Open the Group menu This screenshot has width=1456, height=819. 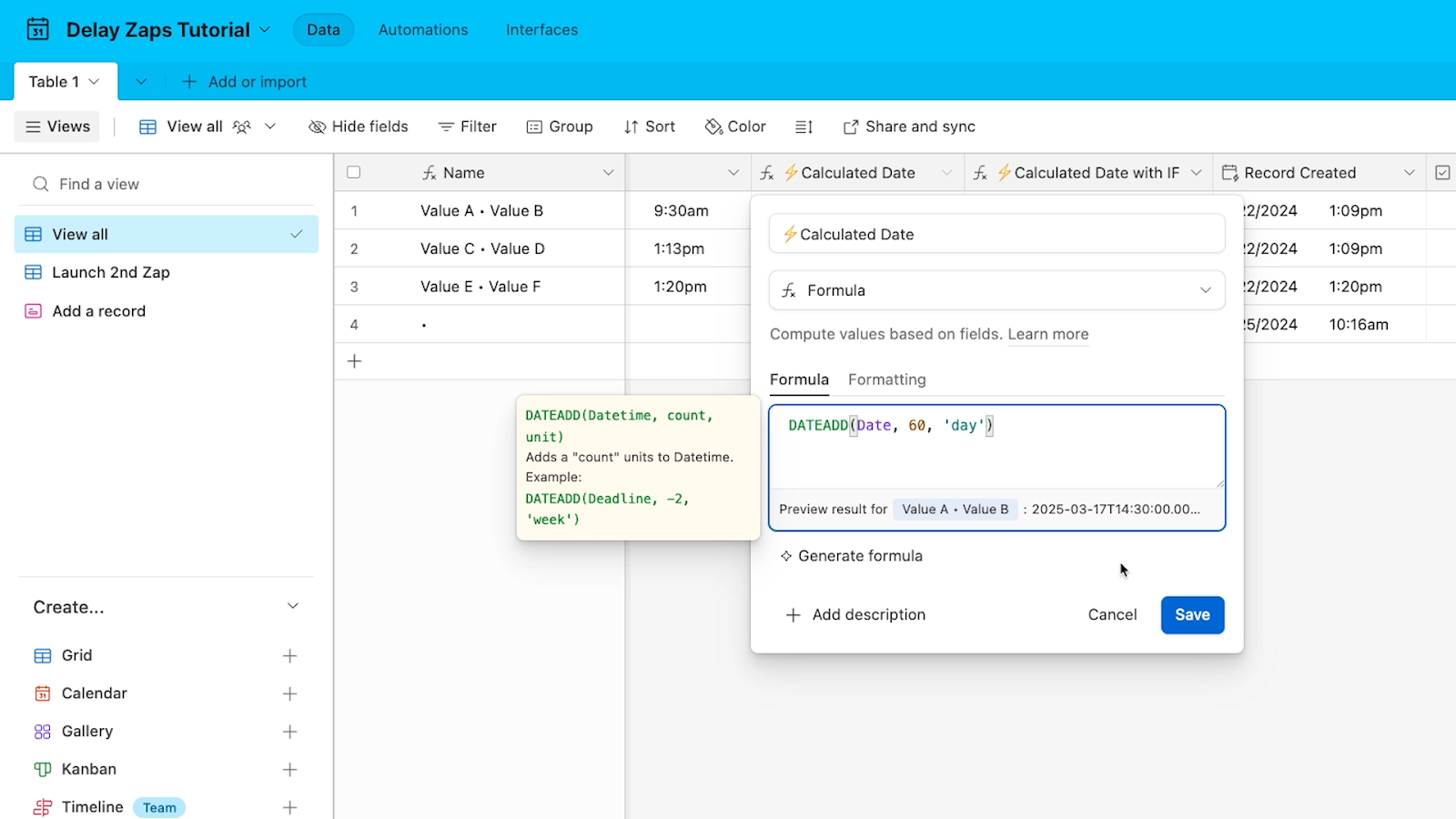(x=560, y=126)
